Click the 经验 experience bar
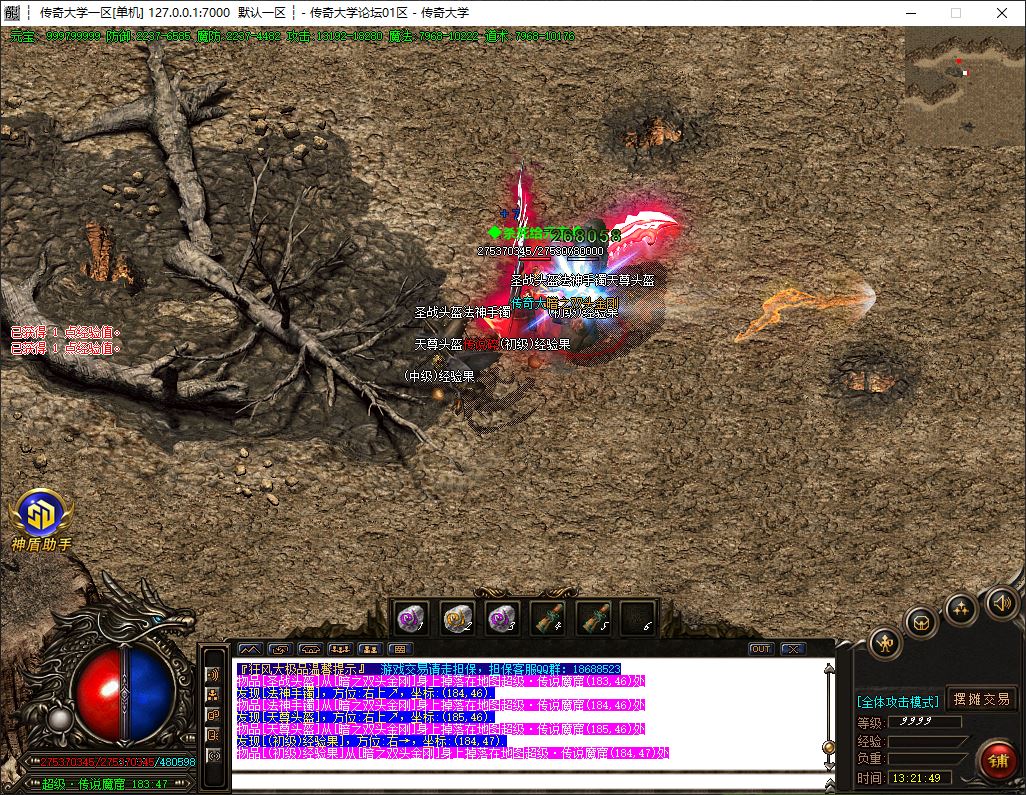 pos(927,741)
